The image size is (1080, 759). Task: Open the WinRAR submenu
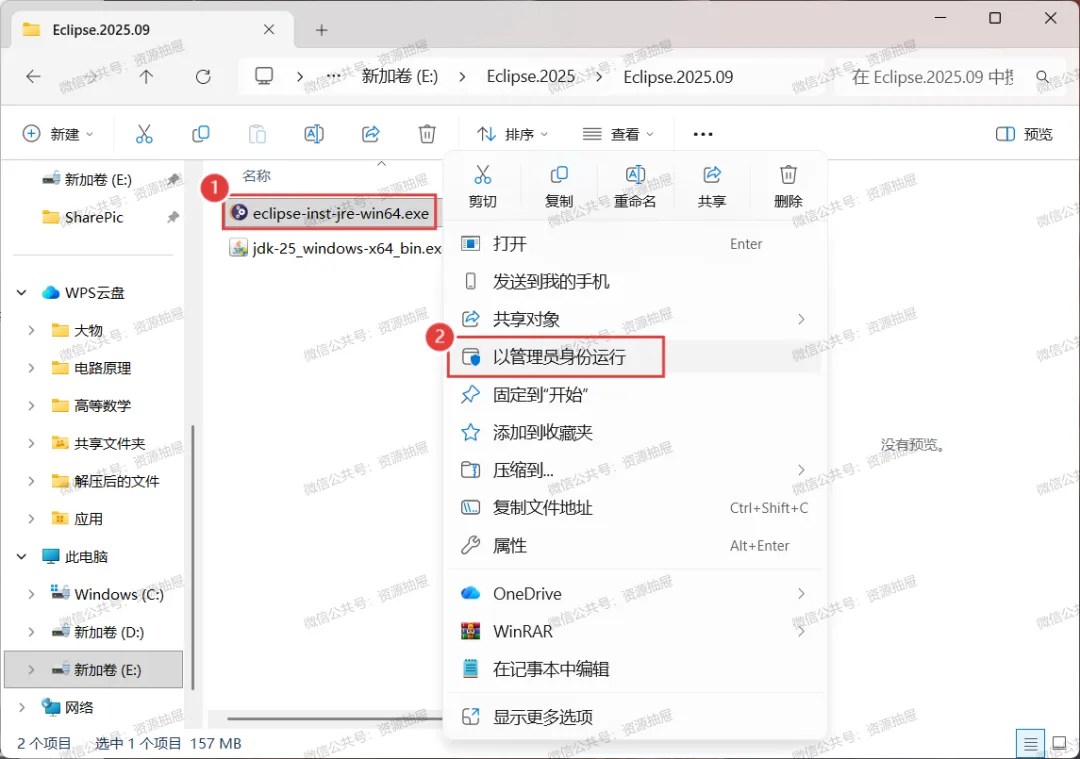634,632
